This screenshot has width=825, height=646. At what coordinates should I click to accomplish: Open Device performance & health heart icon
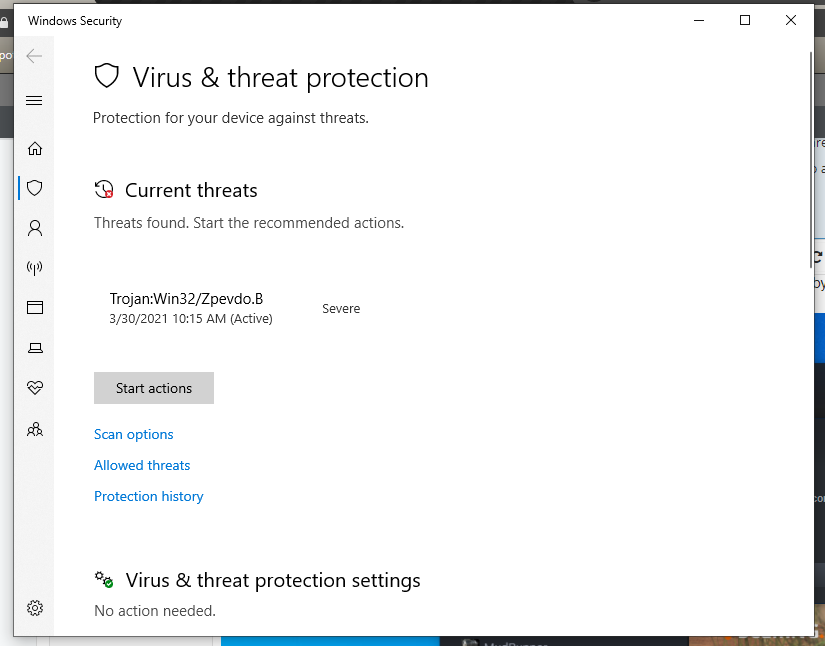[35, 388]
